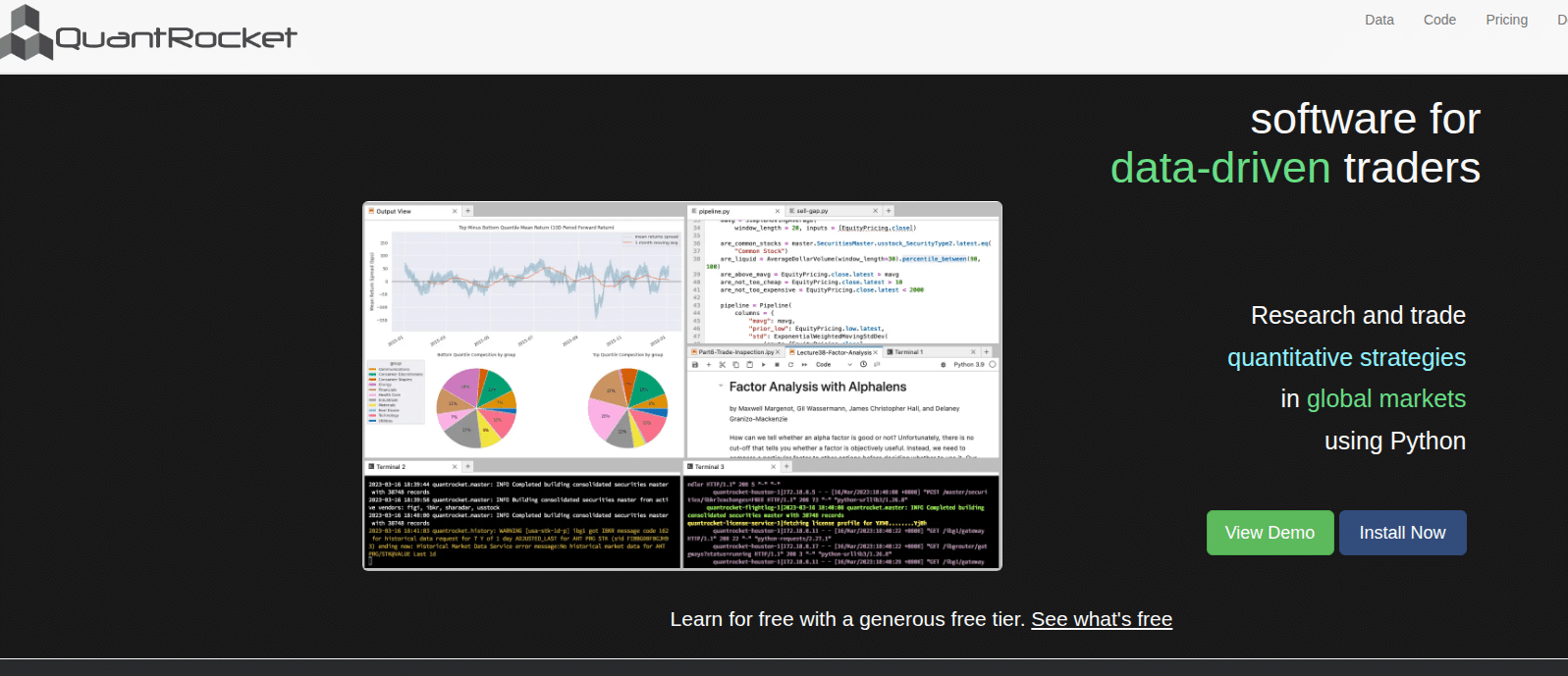The width and height of the screenshot is (1568, 676).
Task: Cut the selected cell with the scissors icon
Action: pos(723,364)
